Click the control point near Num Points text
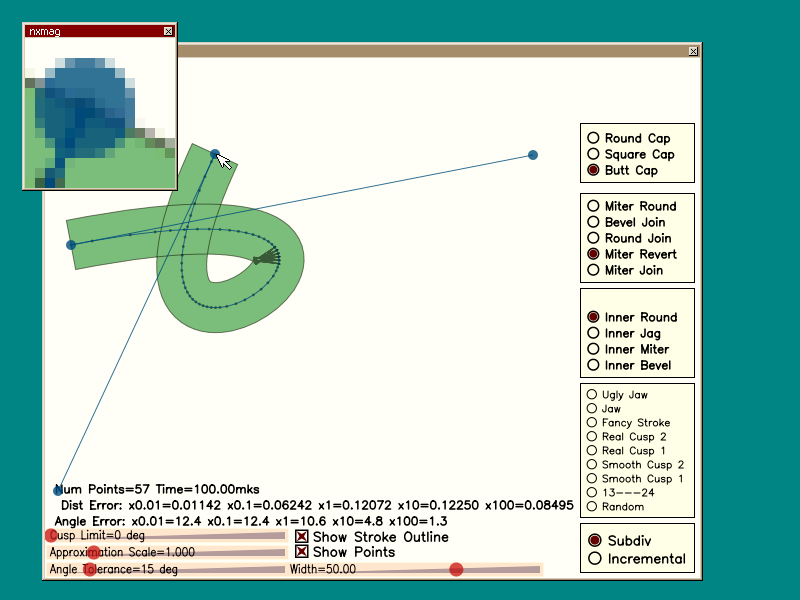Viewport: 800px width, 600px height. [x=58, y=490]
